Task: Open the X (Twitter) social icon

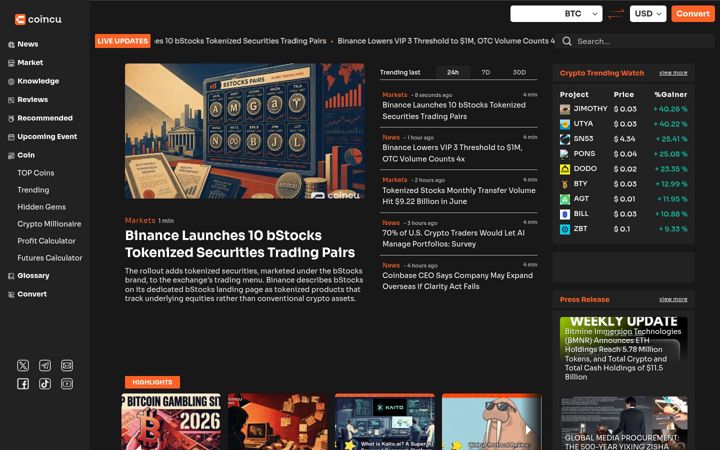Action: [23, 366]
